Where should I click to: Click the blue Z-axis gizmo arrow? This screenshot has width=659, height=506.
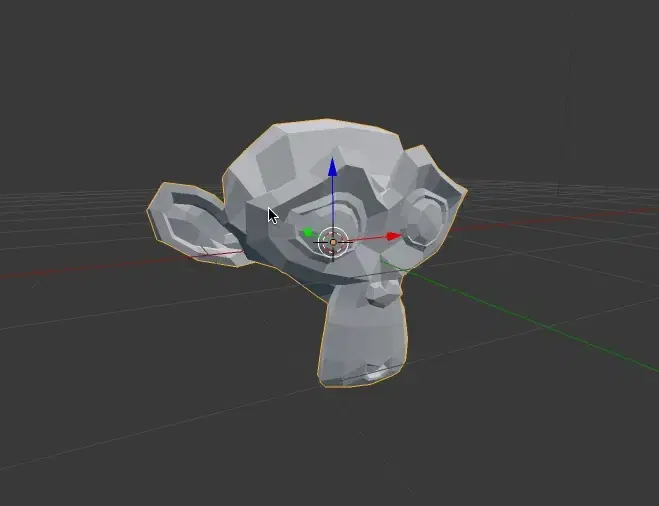pos(333,167)
